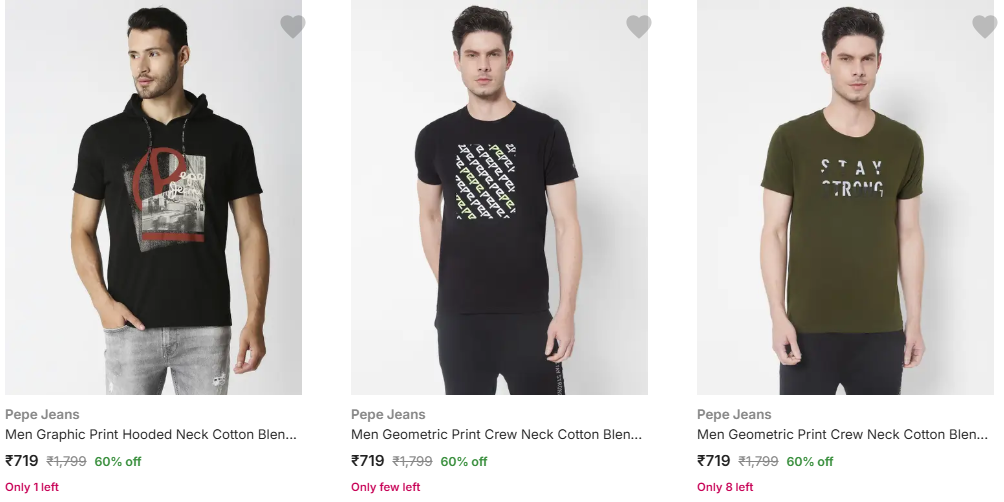Click 60% off label on hooded t-shirt

(x=118, y=462)
